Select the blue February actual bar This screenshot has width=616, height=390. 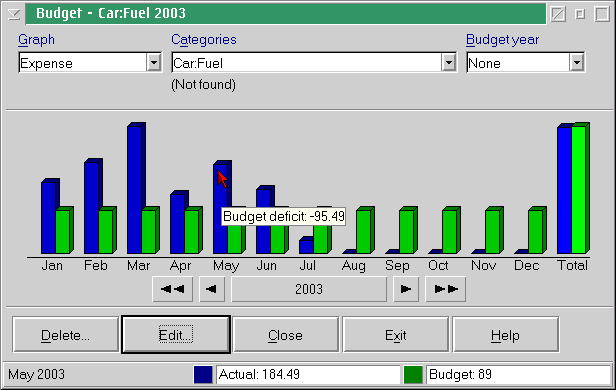[x=91, y=207]
